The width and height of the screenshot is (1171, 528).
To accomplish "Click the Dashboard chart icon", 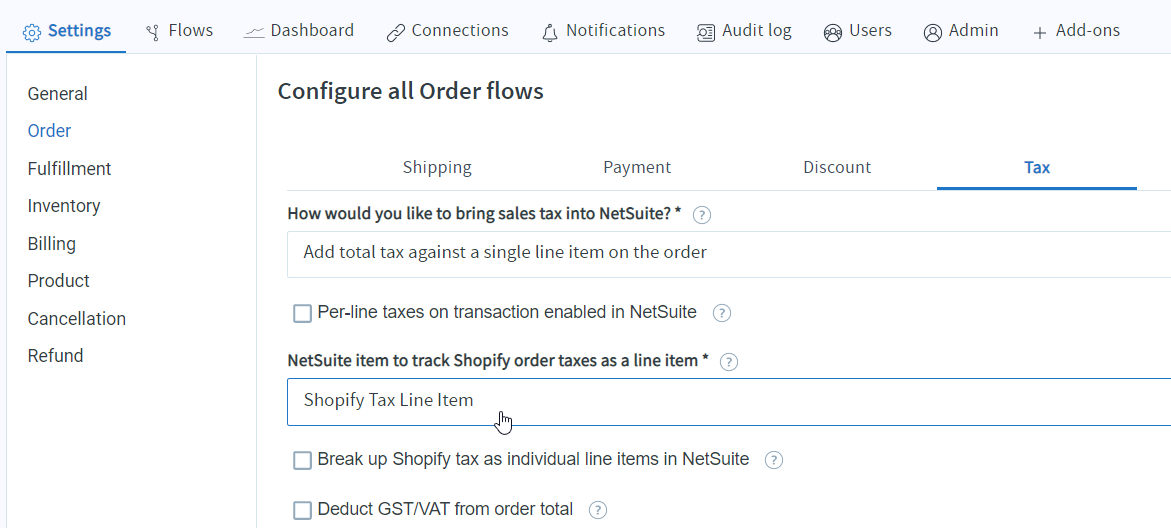I will (254, 33).
